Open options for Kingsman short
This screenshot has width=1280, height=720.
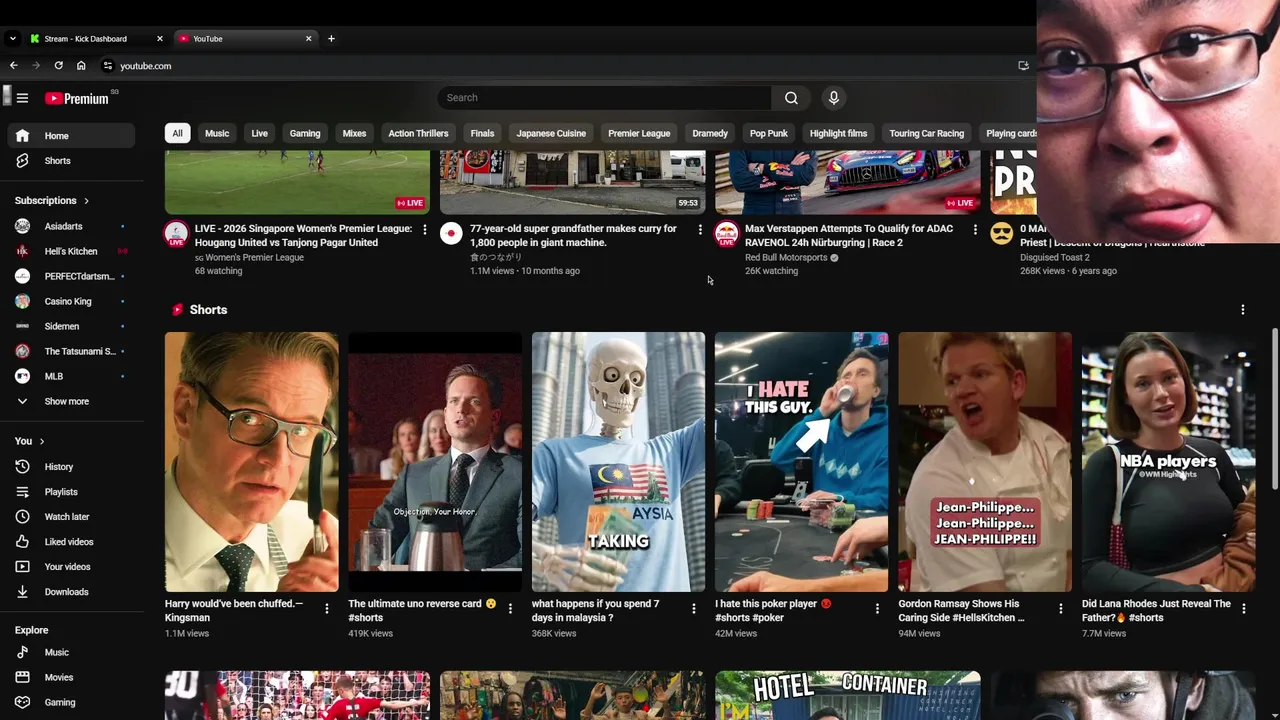(326, 608)
